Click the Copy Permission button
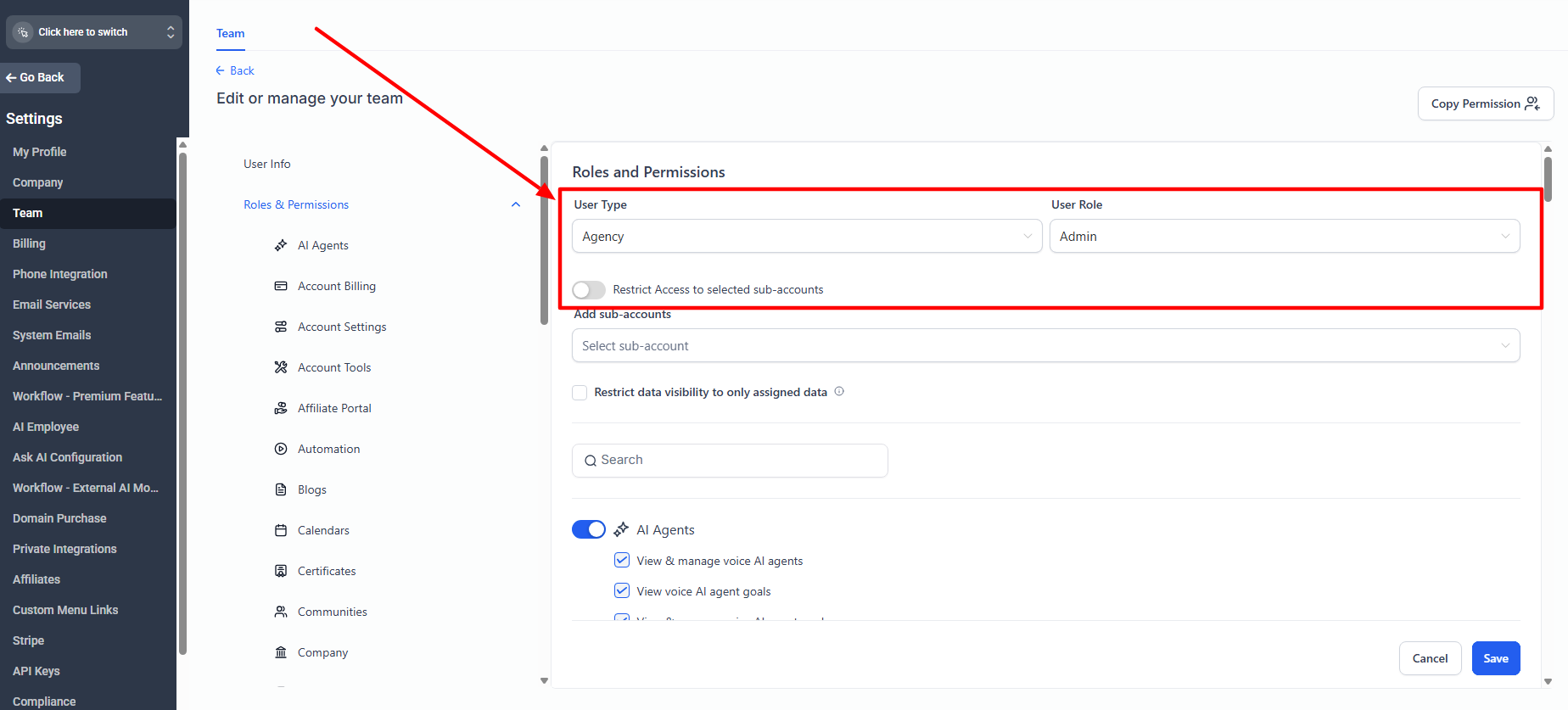The height and width of the screenshot is (710, 1568). [1486, 103]
